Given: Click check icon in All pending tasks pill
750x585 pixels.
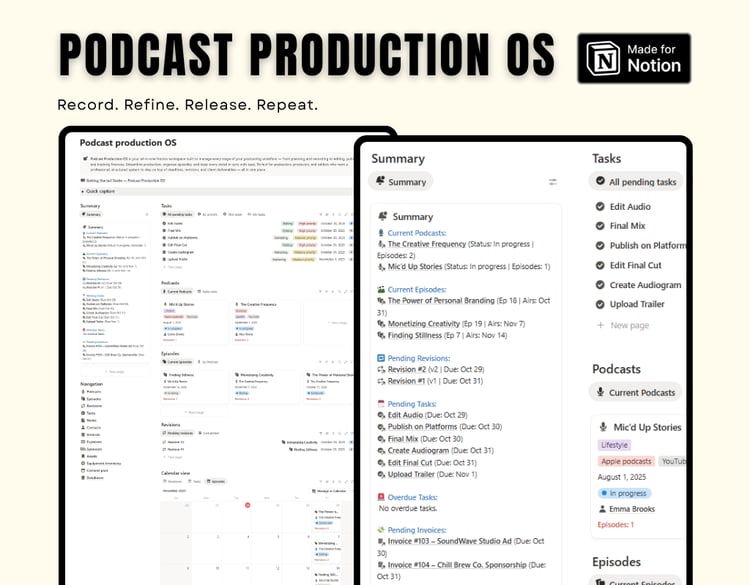Looking at the screenshot, I should pyautogui.click(x=600, y=181).
